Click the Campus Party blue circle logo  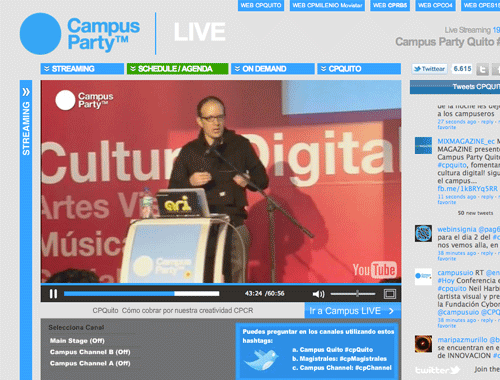40,34
